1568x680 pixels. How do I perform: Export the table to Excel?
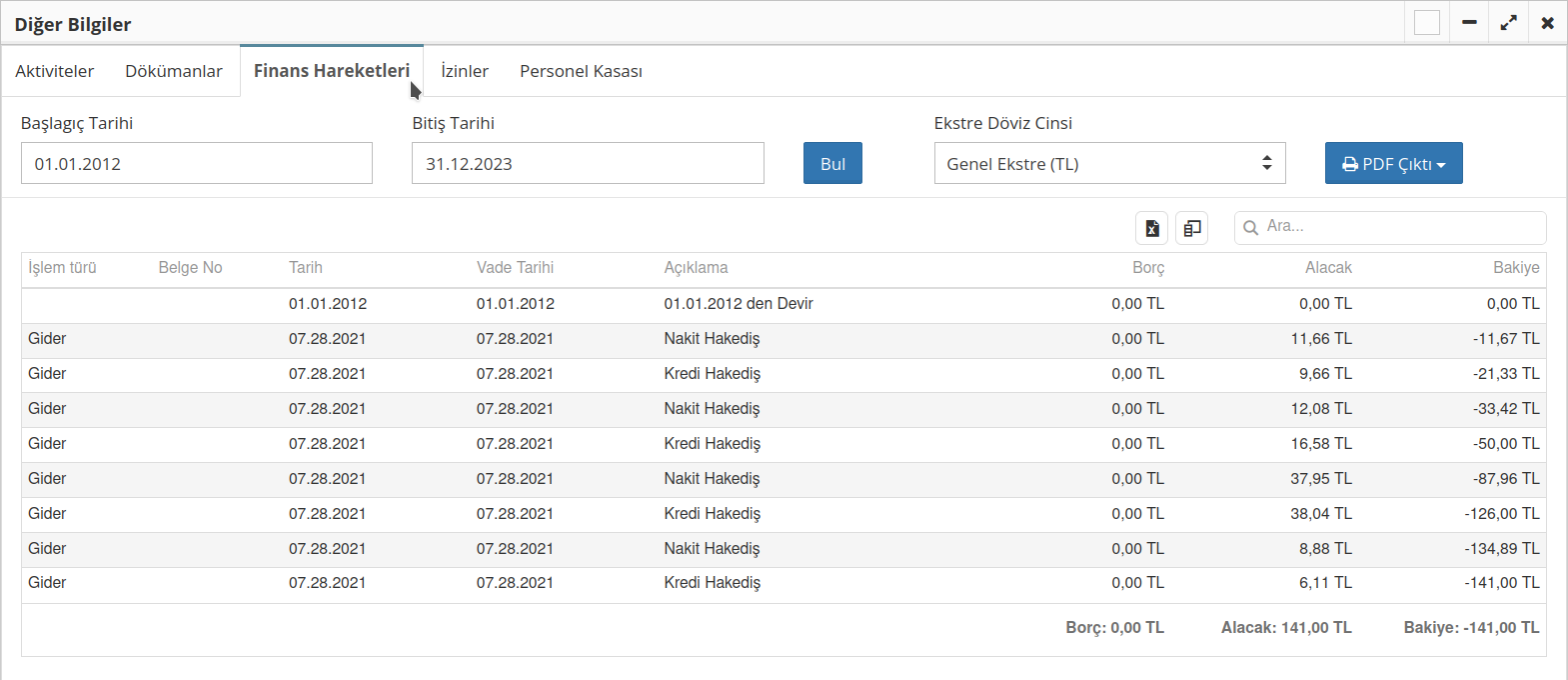click(x=1151, y=228)
